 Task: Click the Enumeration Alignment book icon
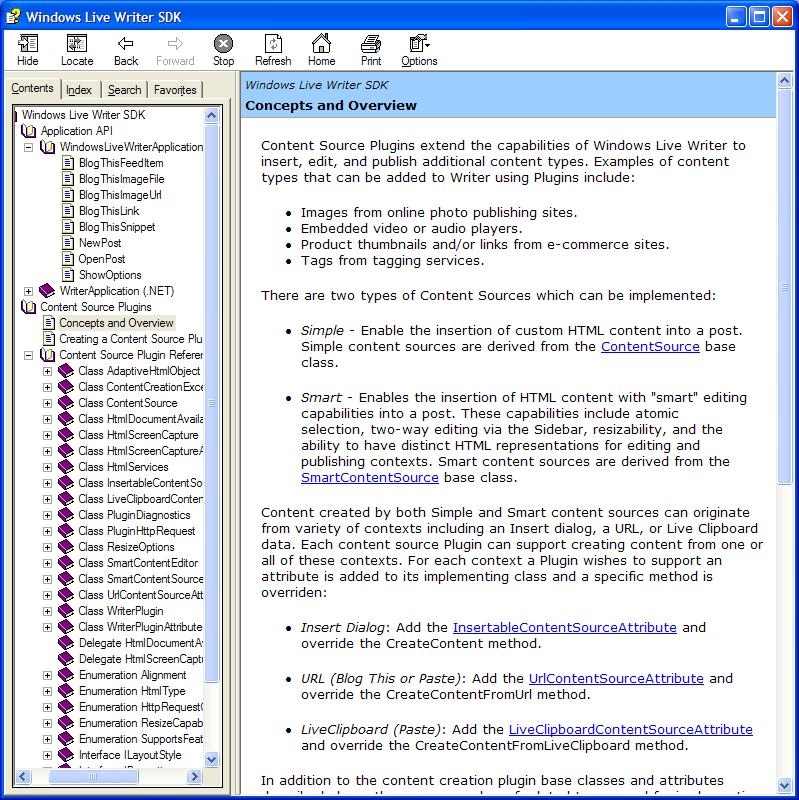[66, 675]
